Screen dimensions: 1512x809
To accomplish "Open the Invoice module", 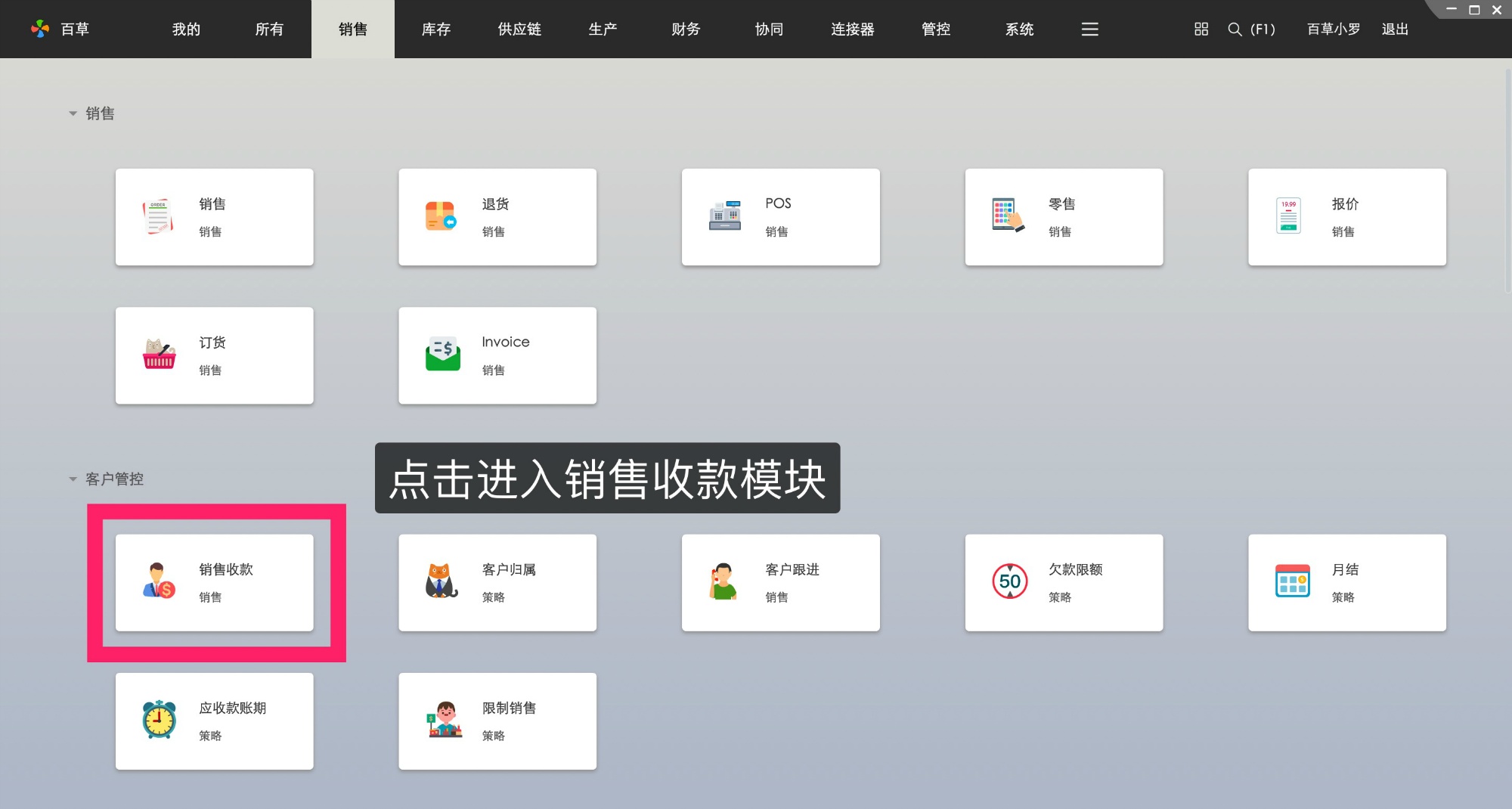I will coord(497,355).
